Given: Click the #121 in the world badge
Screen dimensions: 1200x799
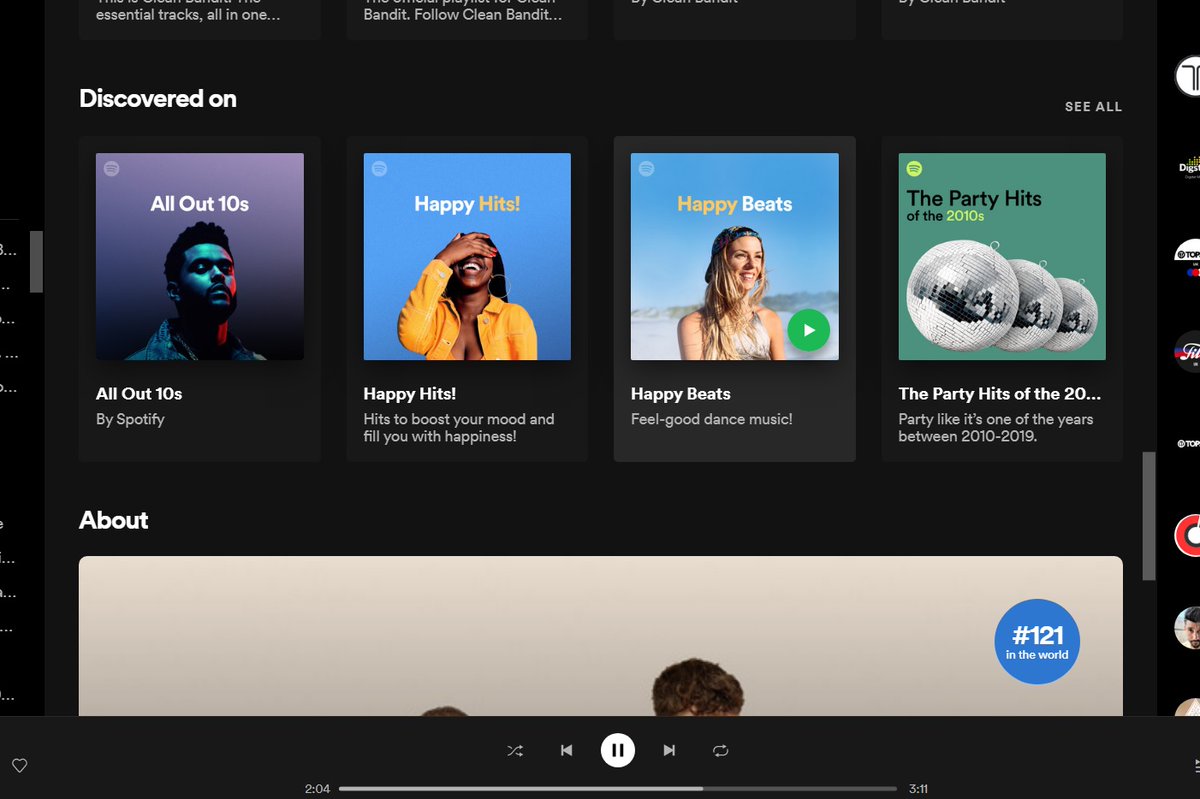Looking at the screenshot, I should click(x=1037, y=641).
